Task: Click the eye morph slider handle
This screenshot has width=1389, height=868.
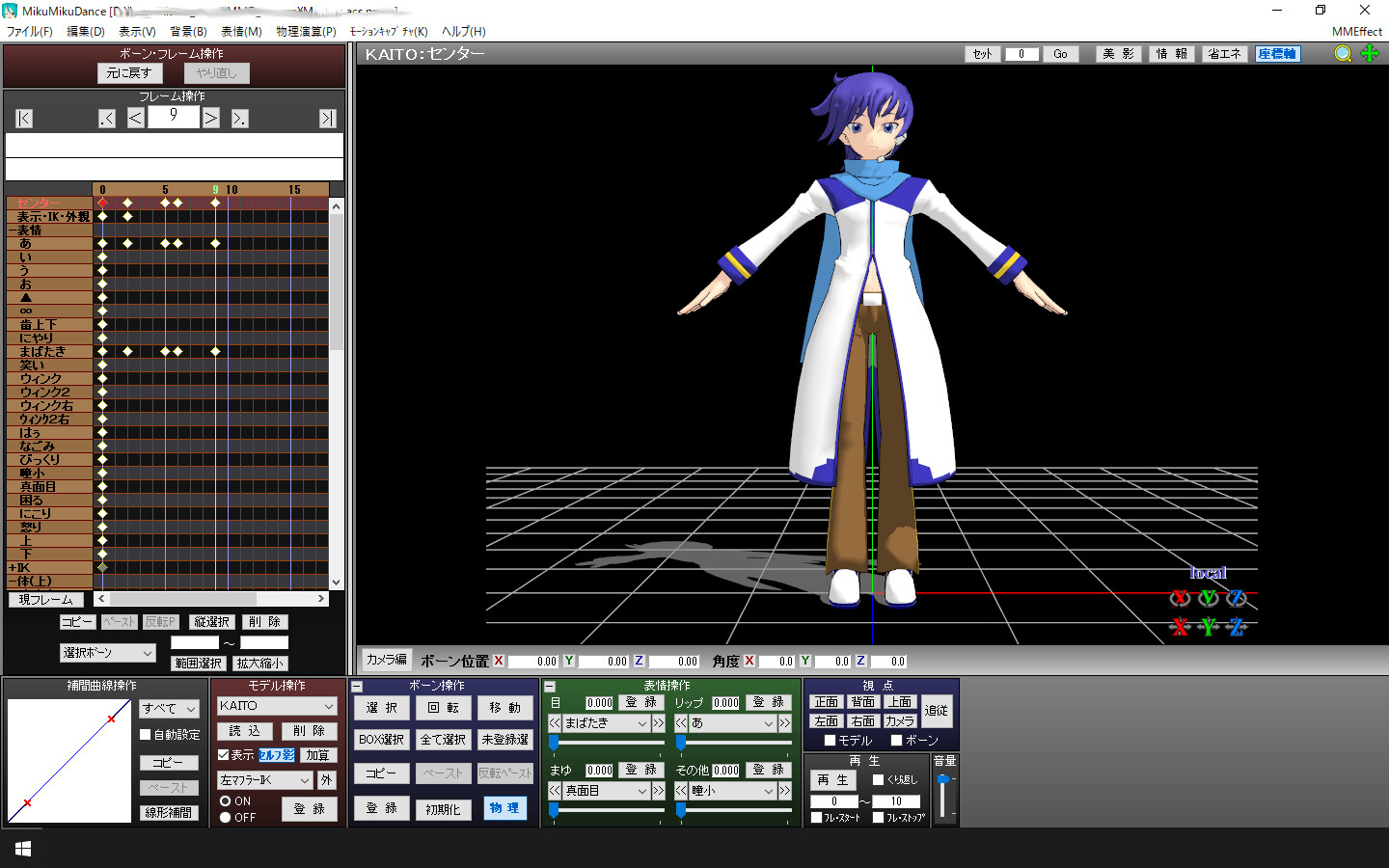Action: [x=554, y=742]
